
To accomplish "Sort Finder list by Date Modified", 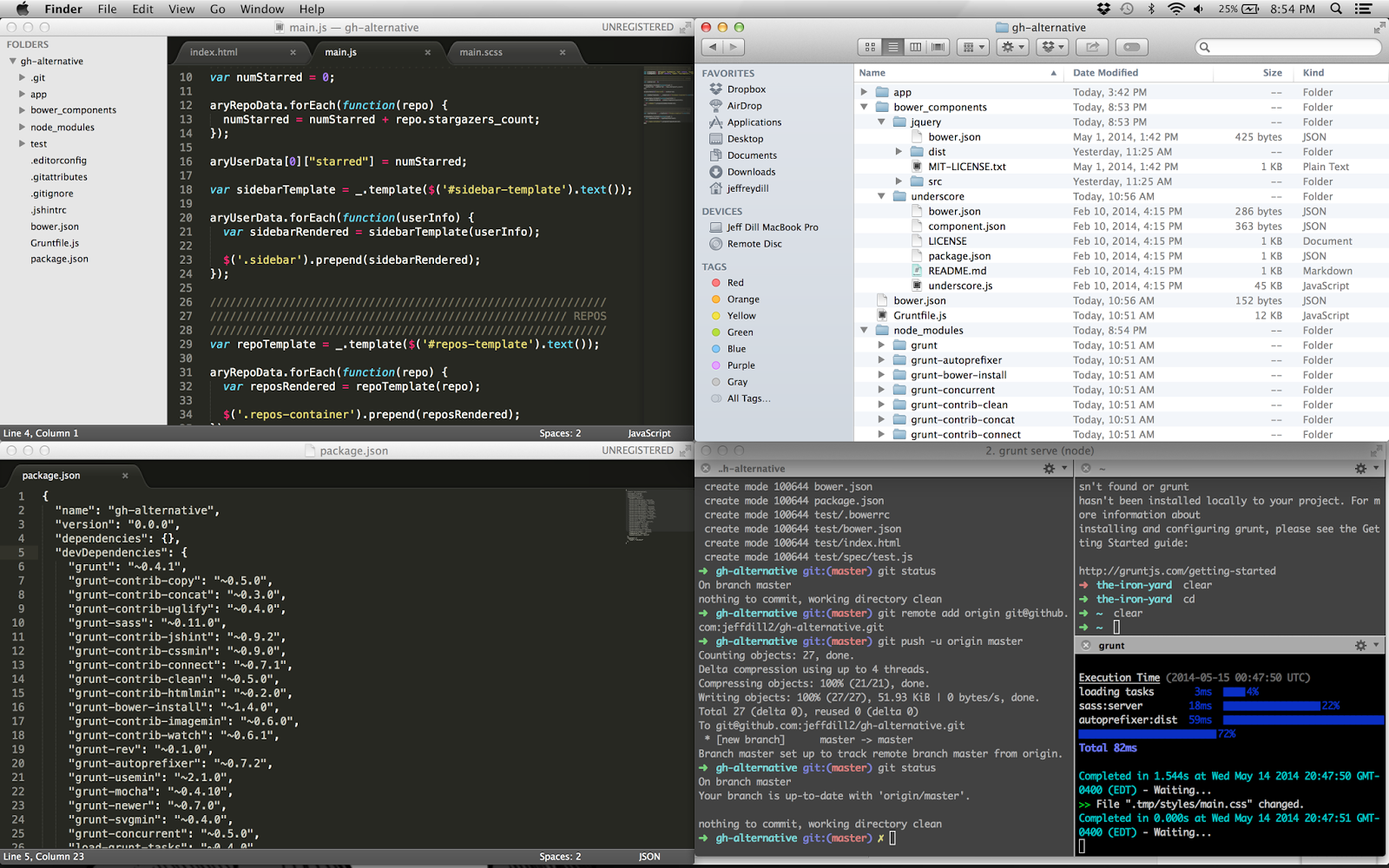I will (x=1105, y=73).
